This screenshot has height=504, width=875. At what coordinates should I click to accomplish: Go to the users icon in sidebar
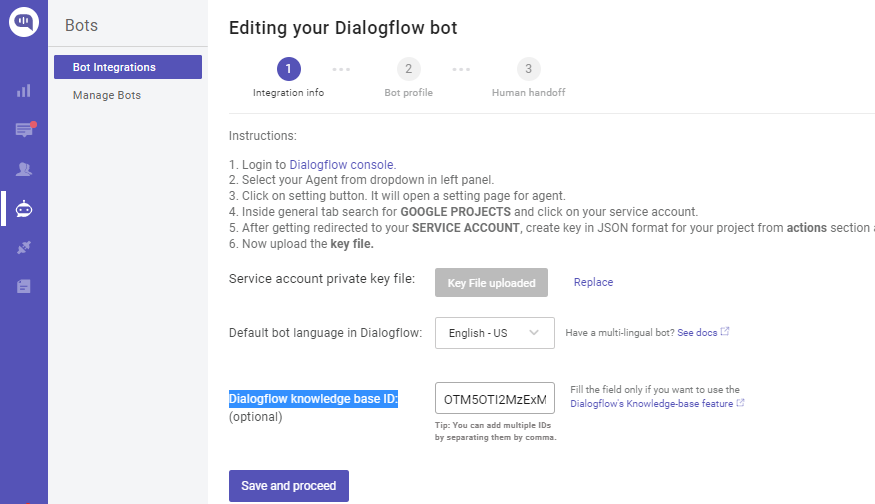[x=24, y=169]
